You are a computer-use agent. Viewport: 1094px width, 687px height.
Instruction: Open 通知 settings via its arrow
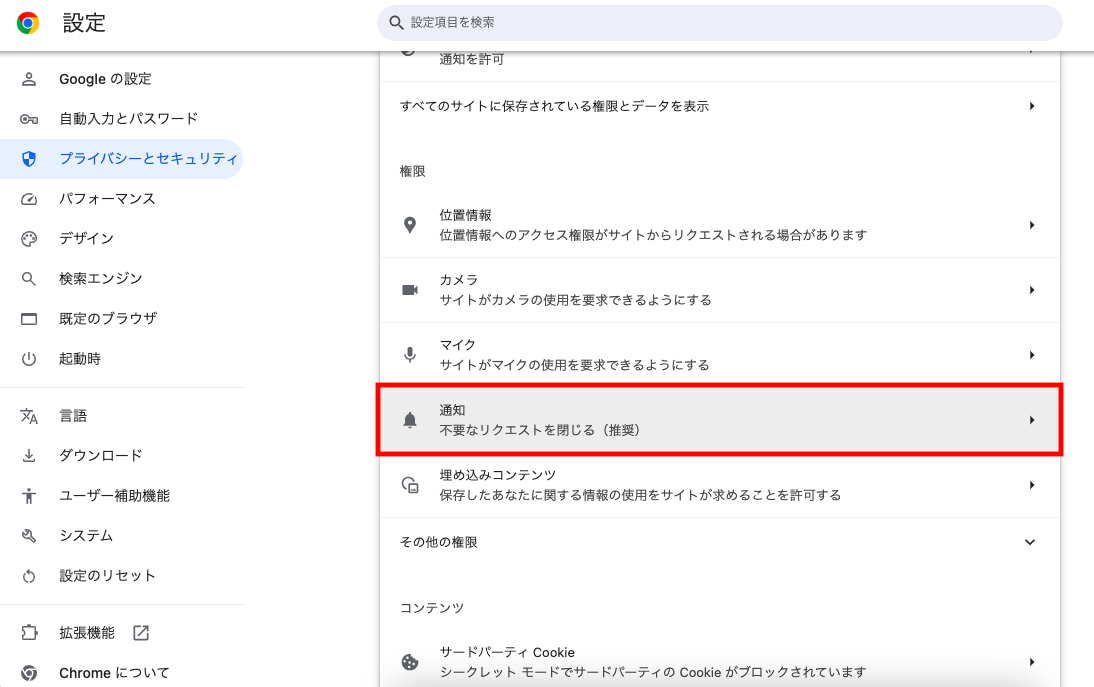pos(1031,420)
